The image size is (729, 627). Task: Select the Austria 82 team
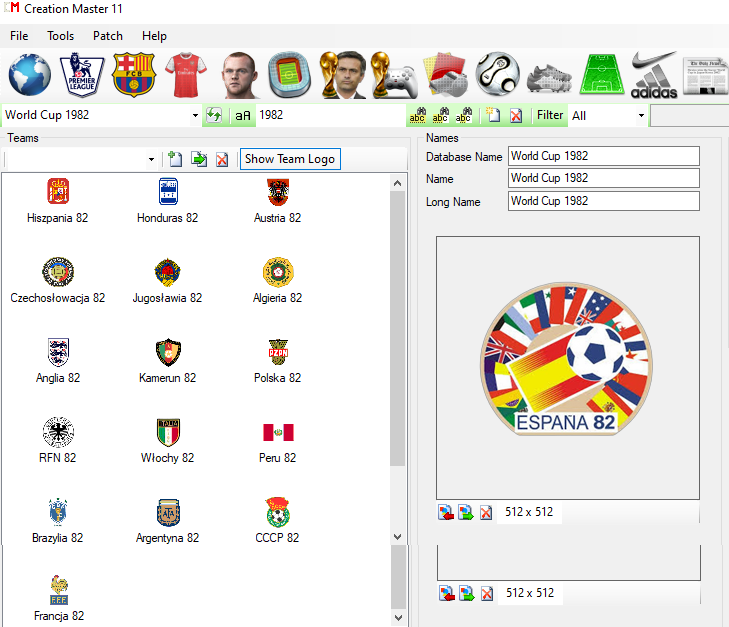(x=278, y=201)
